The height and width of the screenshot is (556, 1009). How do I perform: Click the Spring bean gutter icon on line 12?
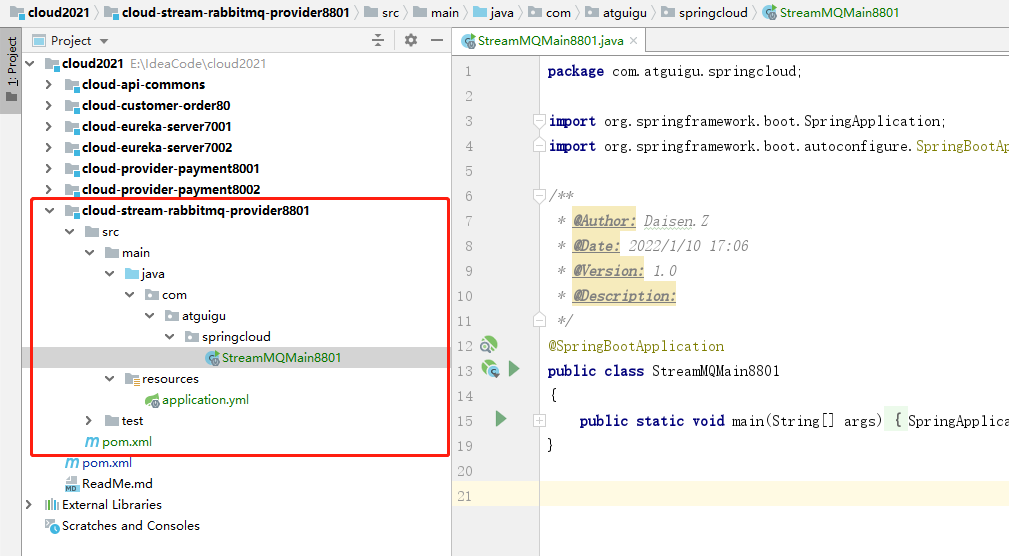(489, 345)
